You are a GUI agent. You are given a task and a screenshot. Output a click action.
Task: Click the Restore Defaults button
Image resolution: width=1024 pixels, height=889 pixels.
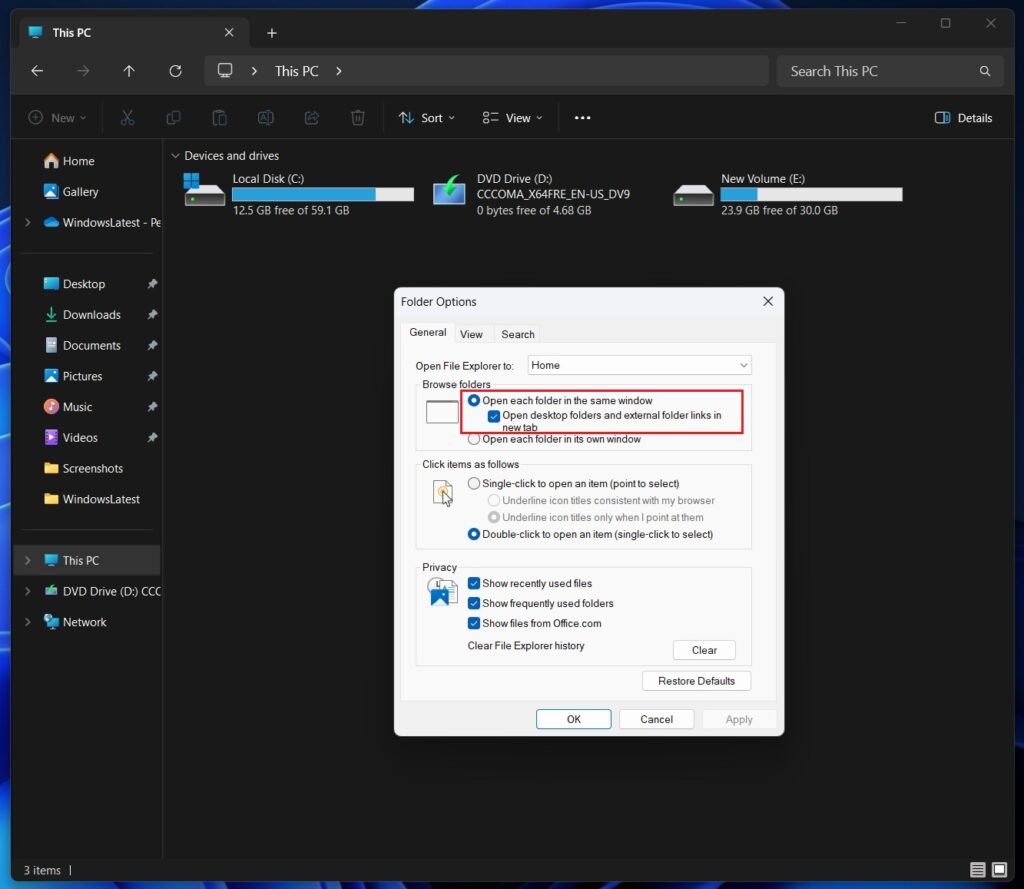[696, 680]
